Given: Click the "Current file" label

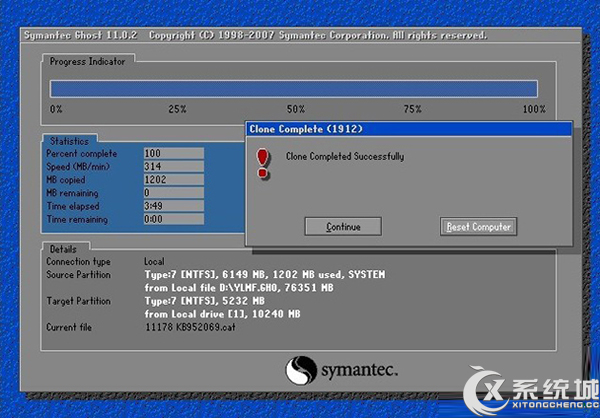Looking at the screenshot, I should pos(69,327).
